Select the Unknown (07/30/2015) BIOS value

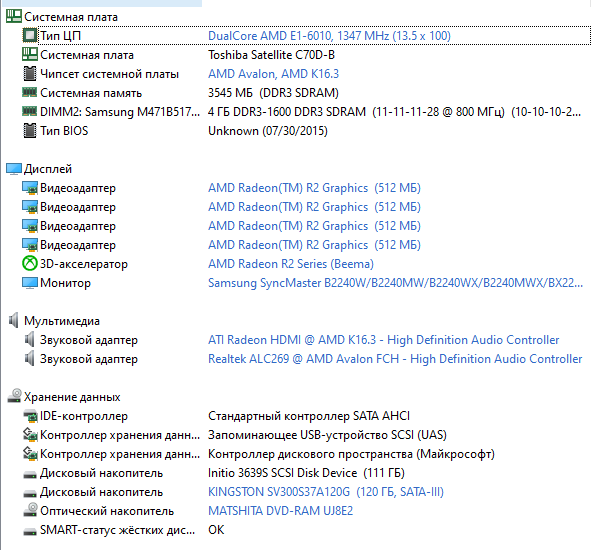click(x=268, y=130)
